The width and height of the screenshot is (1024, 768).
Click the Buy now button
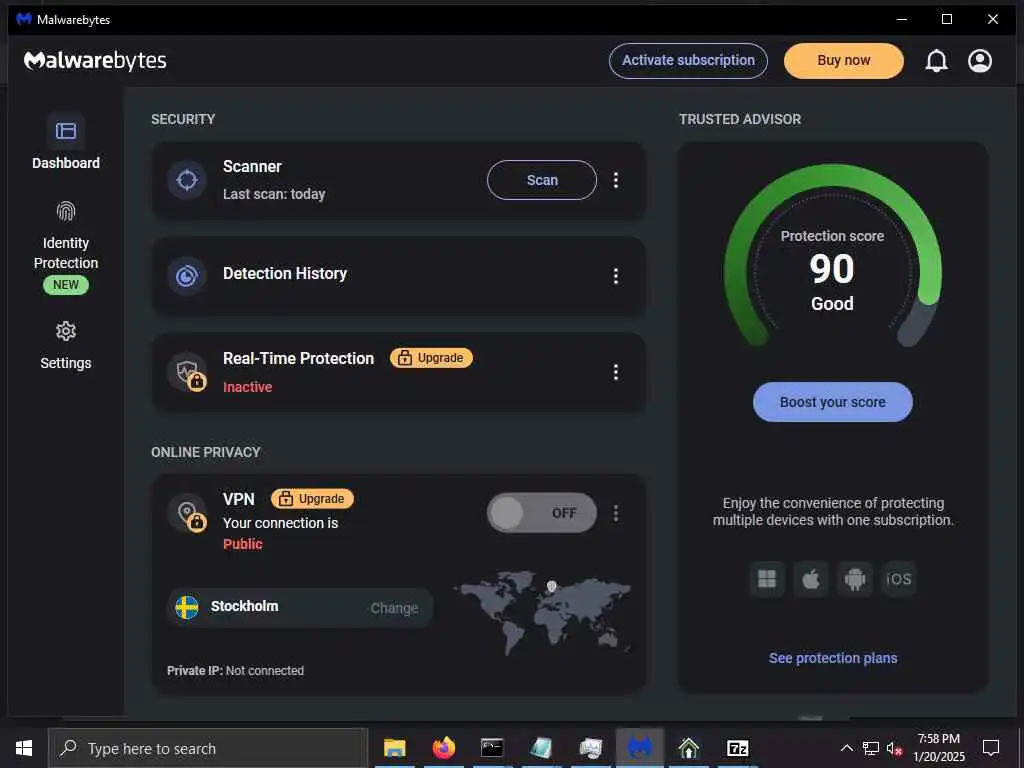tap(843, 61)
